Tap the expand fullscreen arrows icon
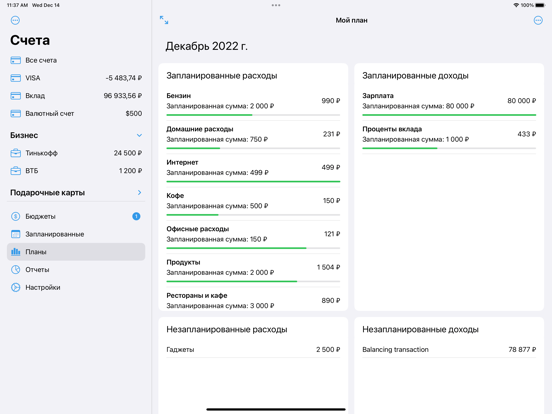The width and height of the screenshot is (552, 414). (164, 20)
